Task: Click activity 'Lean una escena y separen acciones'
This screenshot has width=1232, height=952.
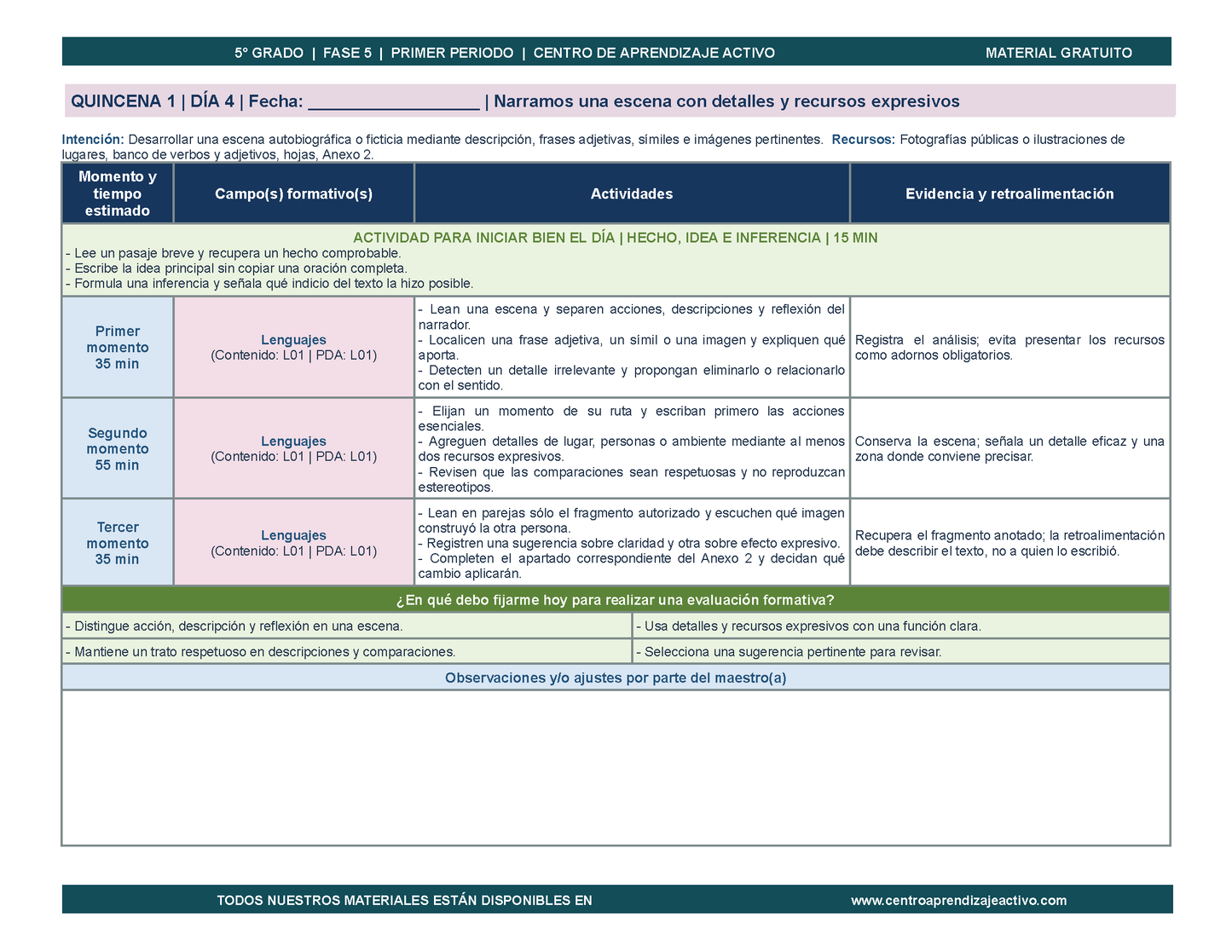Action: pyautogui.click(x=632, y=317)
